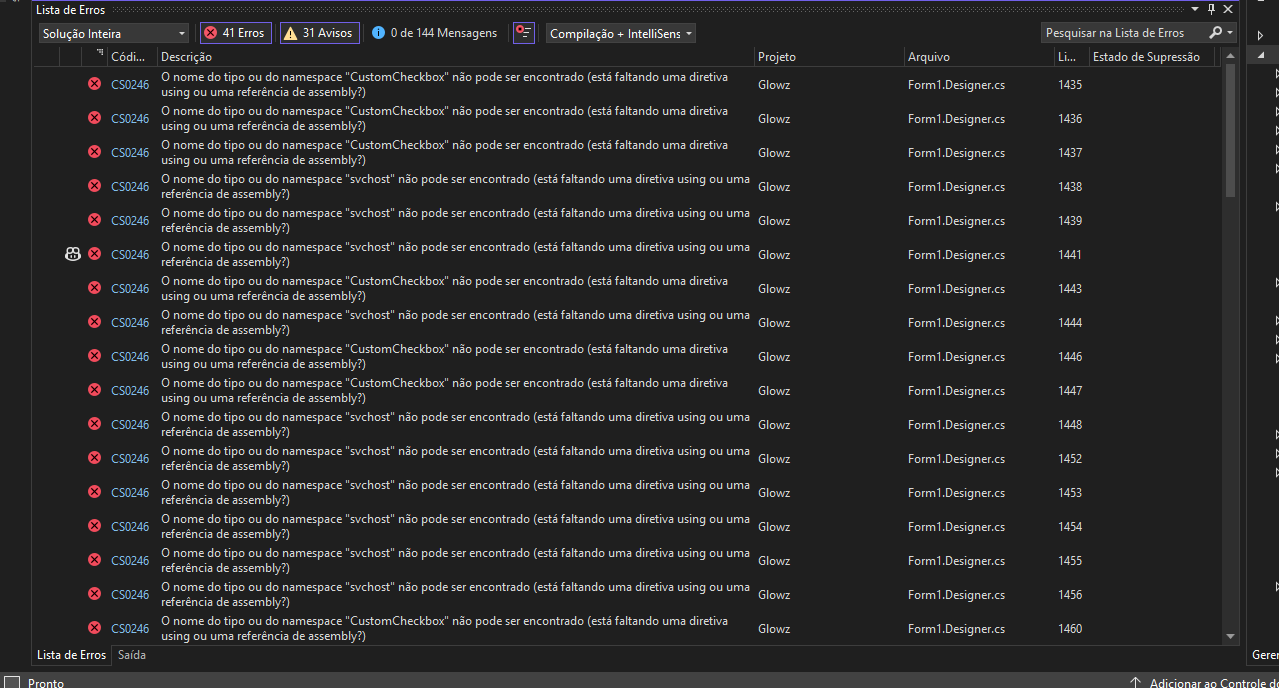The image size is (1279, 688).
Task: Click the scrollbar up arrow in the error list
Action: coord(1231,56)
